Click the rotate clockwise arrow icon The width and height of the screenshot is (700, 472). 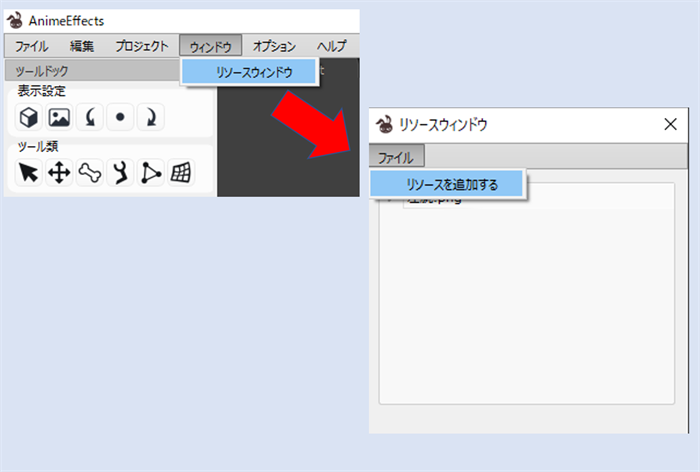(150, 117)
